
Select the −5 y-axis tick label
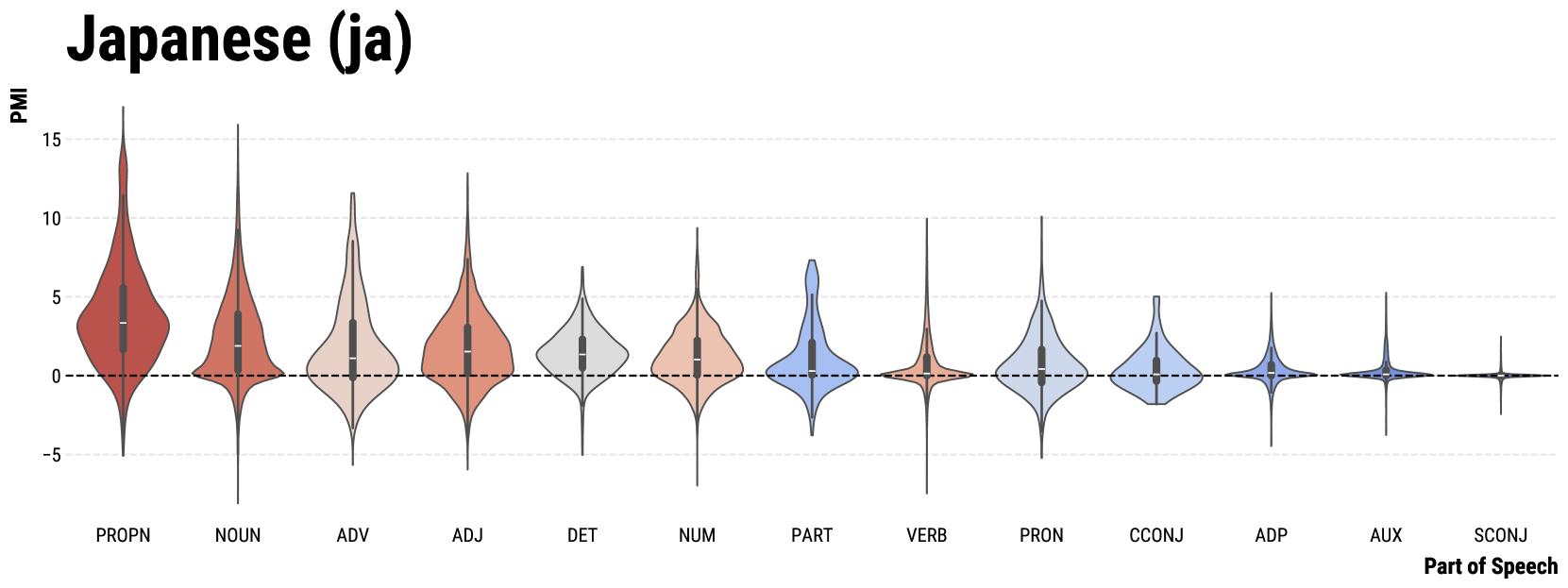(51, 455)
